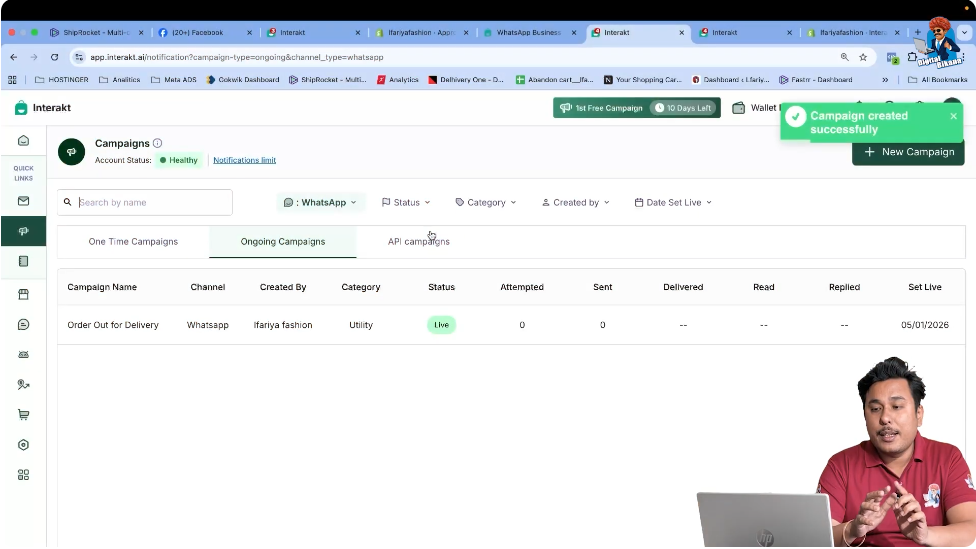Select the Ongoing Campaigns tab

(283, 242)
